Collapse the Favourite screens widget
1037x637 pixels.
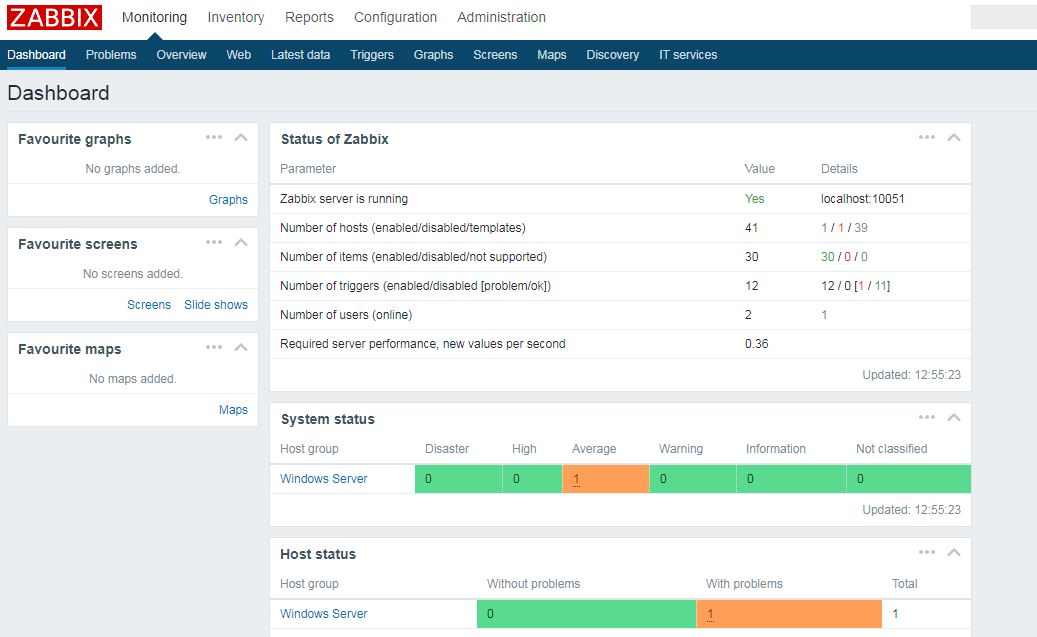(241, 243)
